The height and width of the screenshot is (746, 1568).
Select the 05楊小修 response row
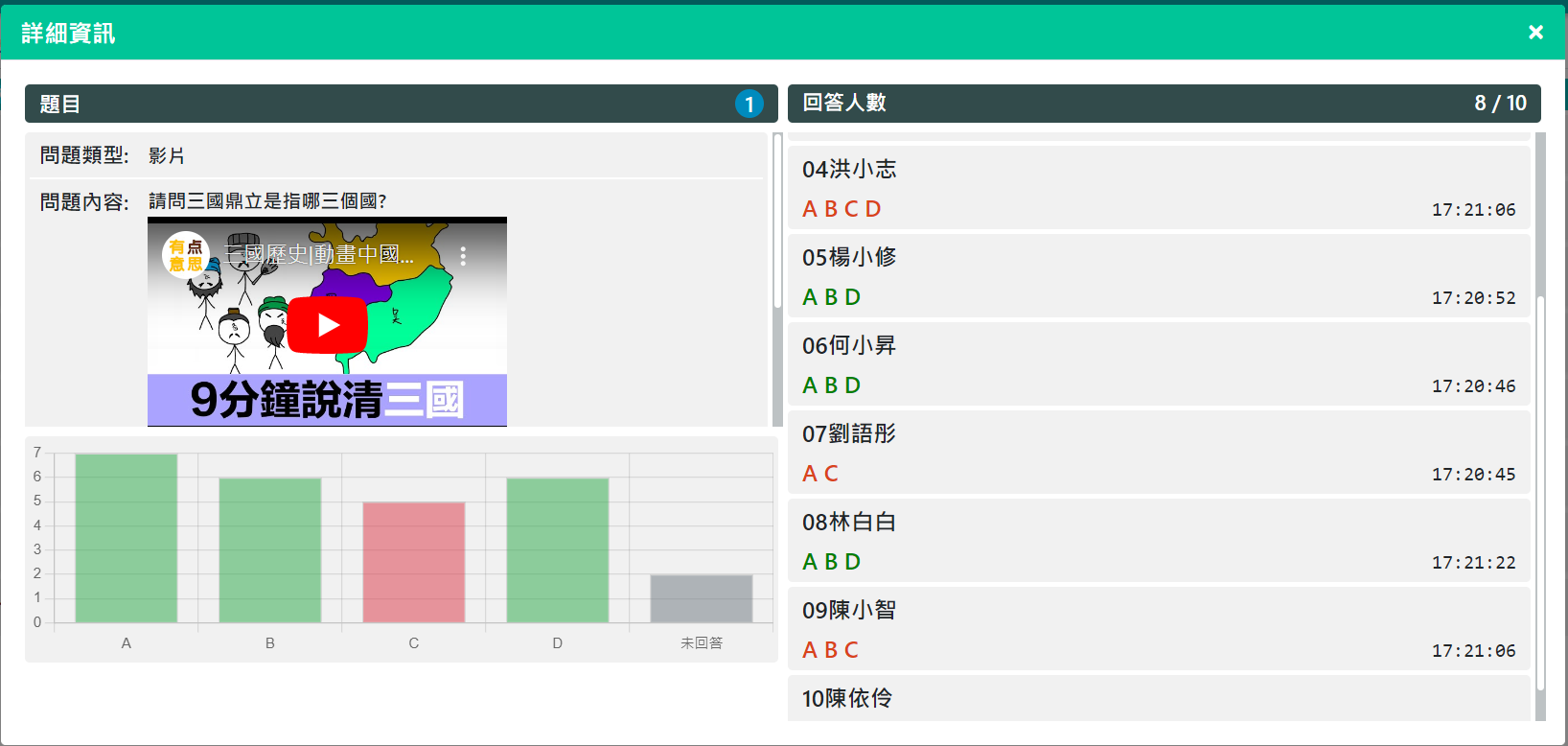point(1159,275)
